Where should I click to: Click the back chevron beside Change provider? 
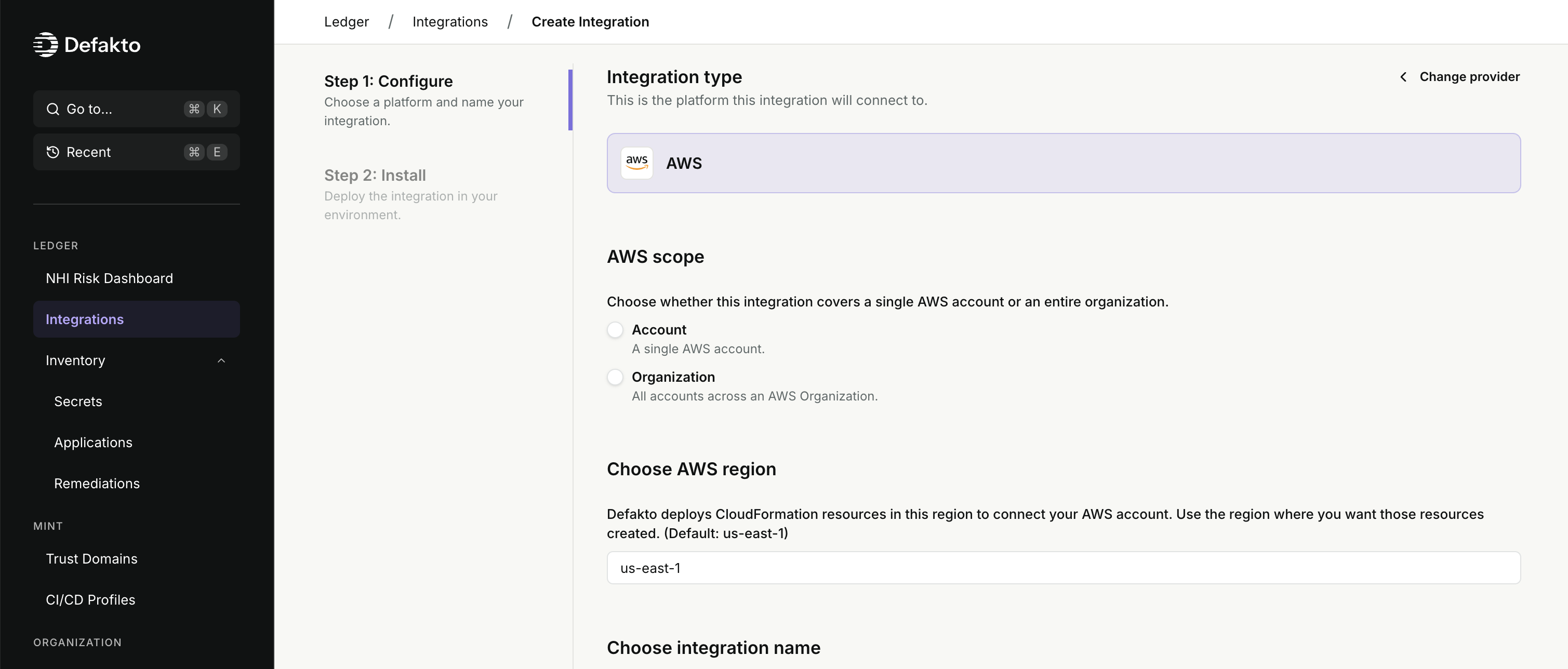pos(1403,77)
